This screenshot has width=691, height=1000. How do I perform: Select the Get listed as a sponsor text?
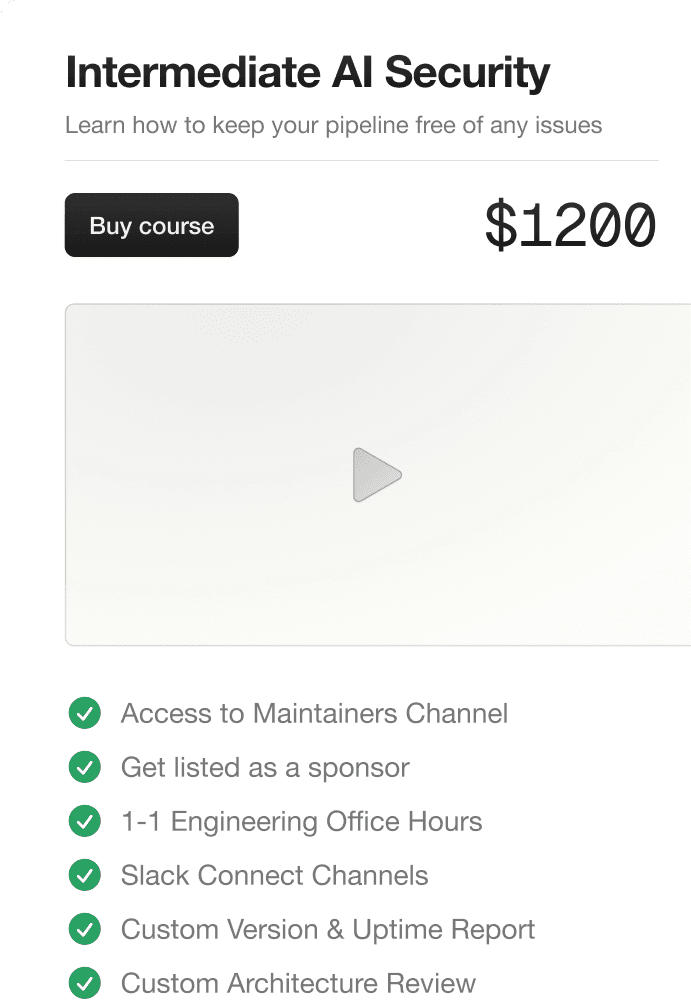[x=265, y=768]
